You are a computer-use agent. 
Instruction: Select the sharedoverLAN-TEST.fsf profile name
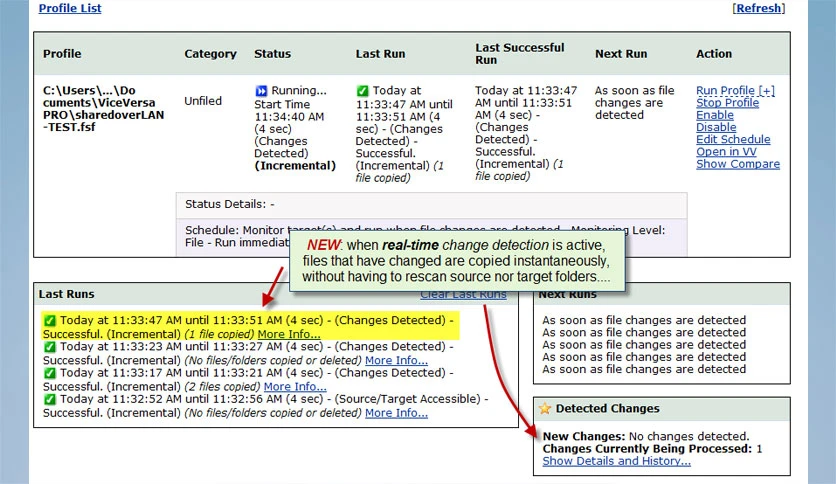[103, 109]
